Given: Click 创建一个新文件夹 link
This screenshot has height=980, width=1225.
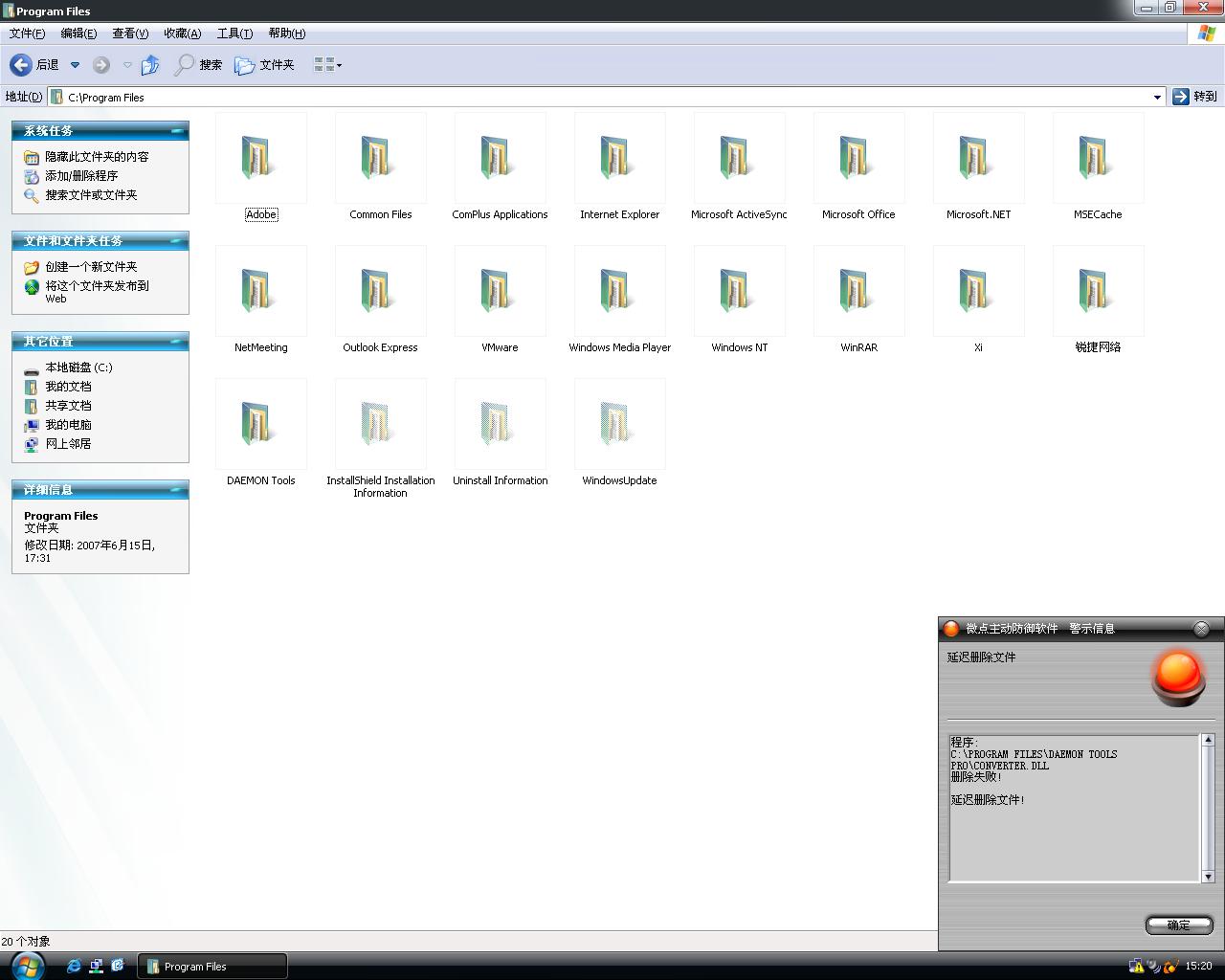Looking at the screenshot, I should [x=91, y=267].
